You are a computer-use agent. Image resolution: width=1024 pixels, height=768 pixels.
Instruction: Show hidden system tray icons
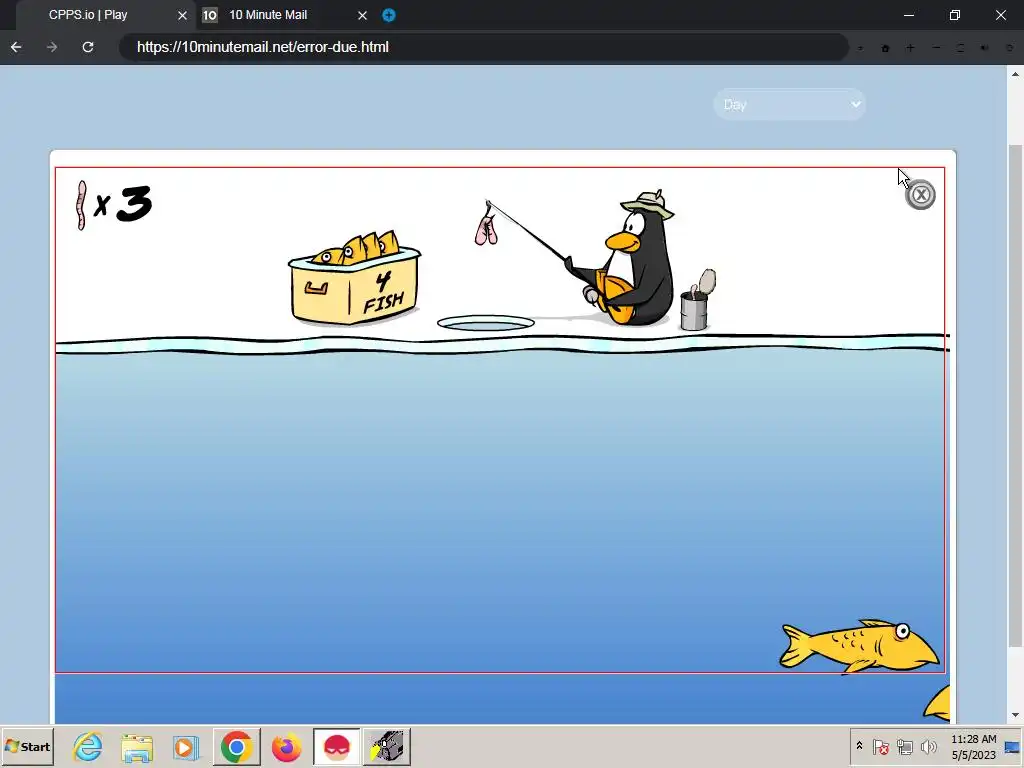click(x=859, y=746)
